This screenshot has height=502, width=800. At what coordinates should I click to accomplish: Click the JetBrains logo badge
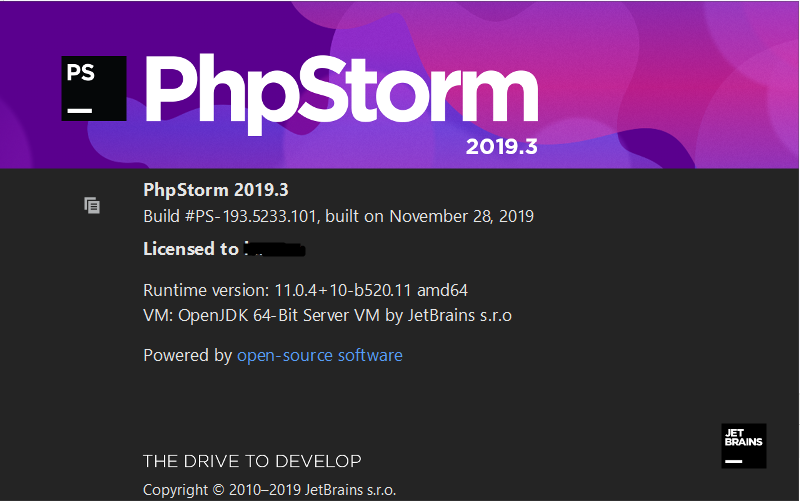743,446
